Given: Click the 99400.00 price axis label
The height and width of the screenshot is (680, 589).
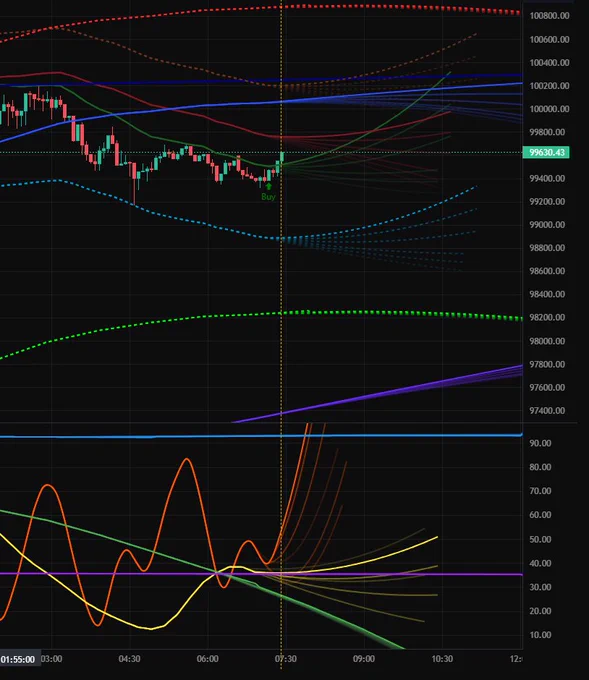Looking at the screenshot, I should click(x=549, y=178).
